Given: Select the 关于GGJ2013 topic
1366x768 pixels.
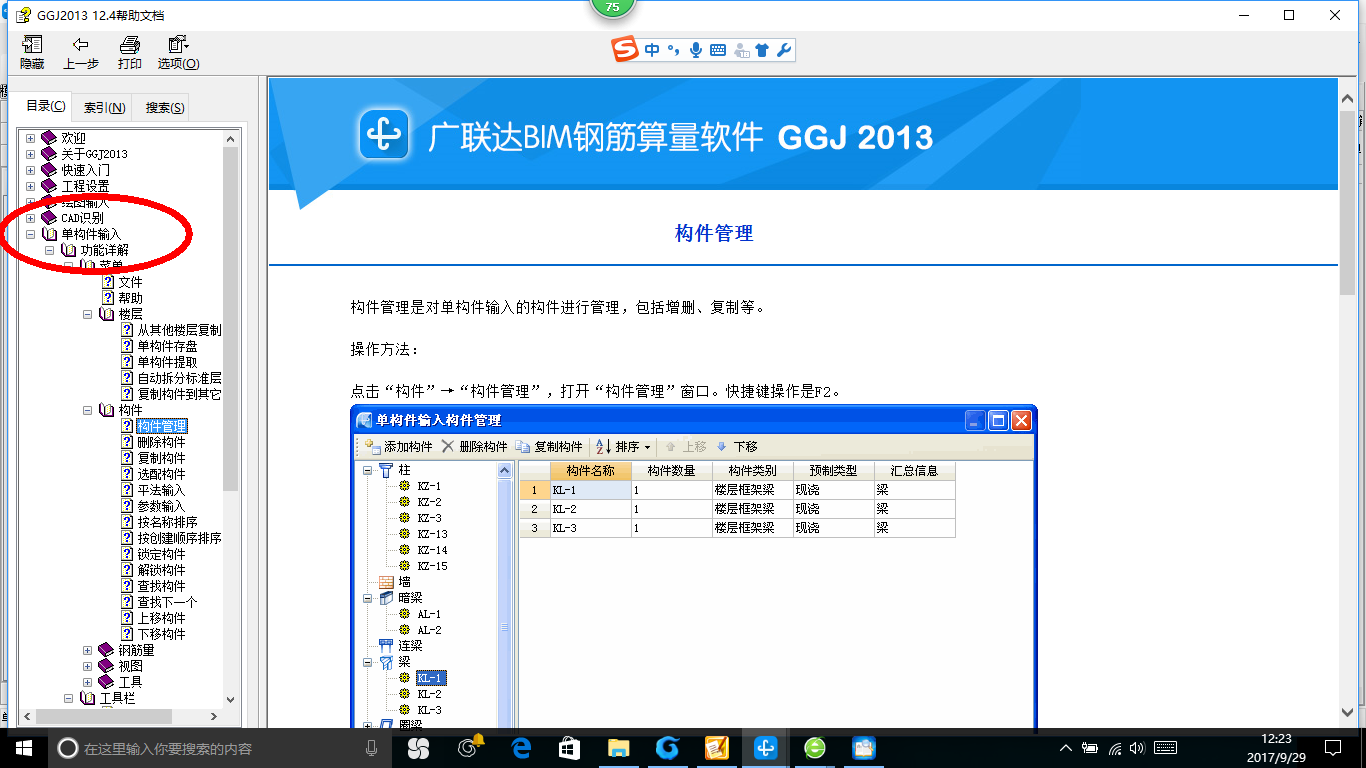Looking at the screenshot, I should click(94, 154).
